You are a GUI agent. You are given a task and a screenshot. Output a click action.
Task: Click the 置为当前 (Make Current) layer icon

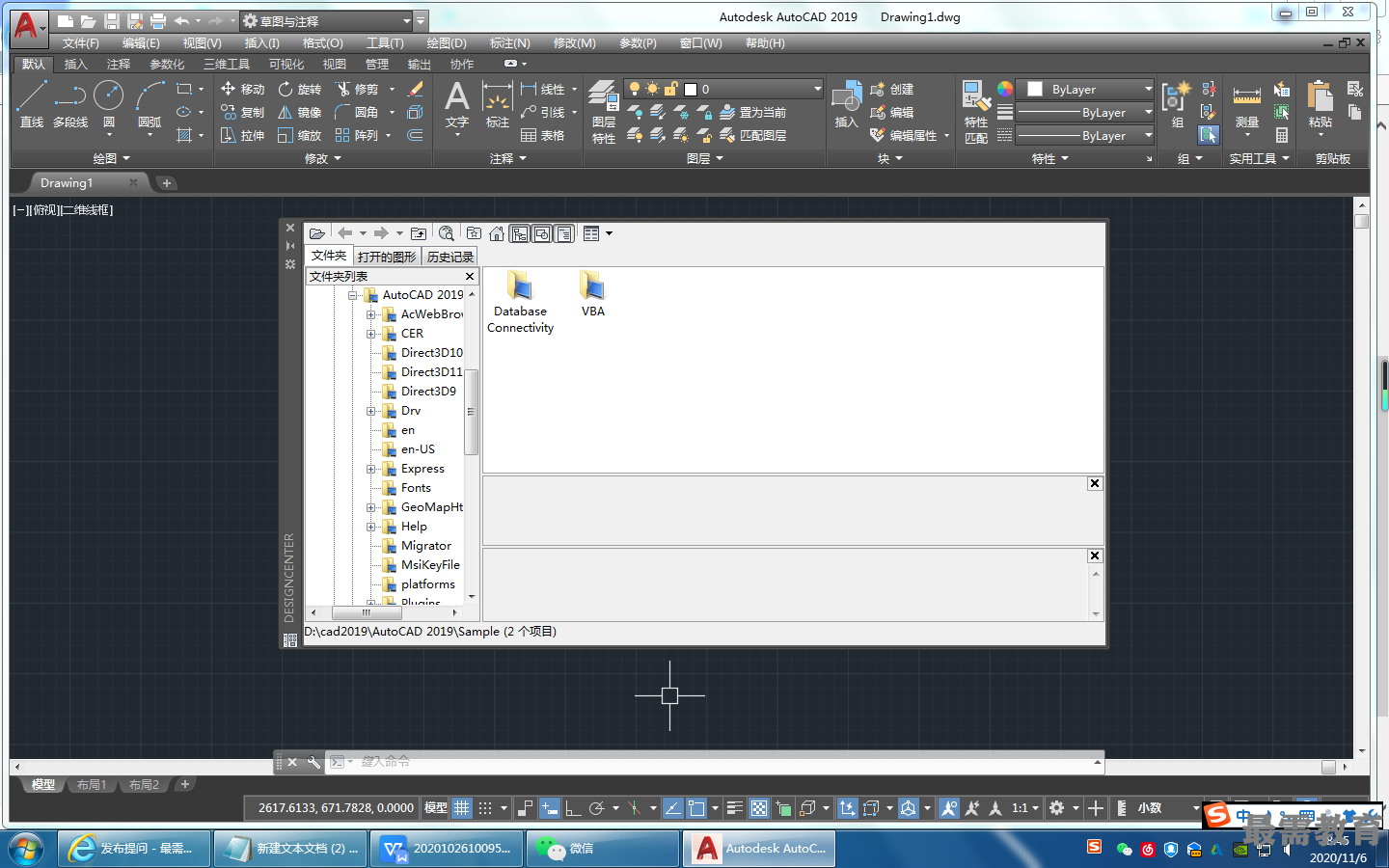(x=753, y=112)
